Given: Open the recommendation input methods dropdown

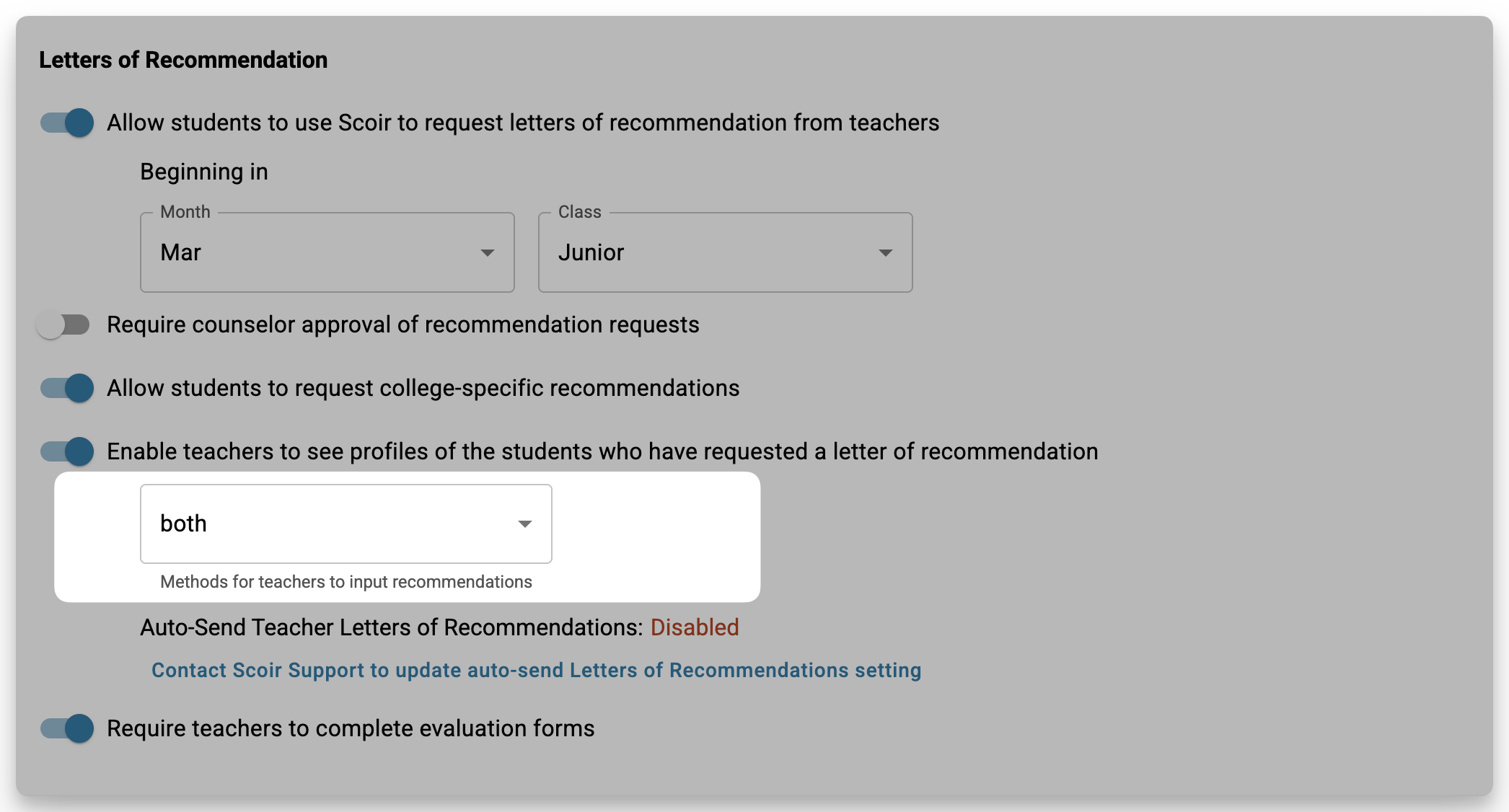Looking at the screenshot, I should coord(346,524).
